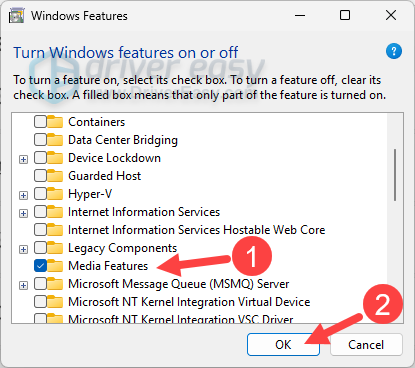Expand the Microsoft Message Queue Server node
The height and width of the screenshot is (368, 415).
(x=23, y=286)
